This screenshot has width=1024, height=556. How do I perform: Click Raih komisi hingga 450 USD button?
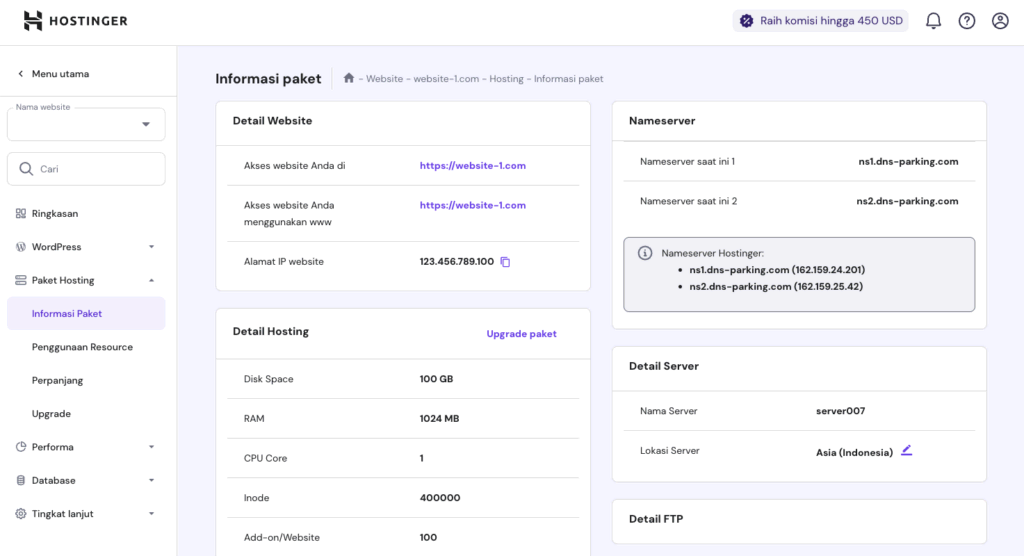(820, 21)
